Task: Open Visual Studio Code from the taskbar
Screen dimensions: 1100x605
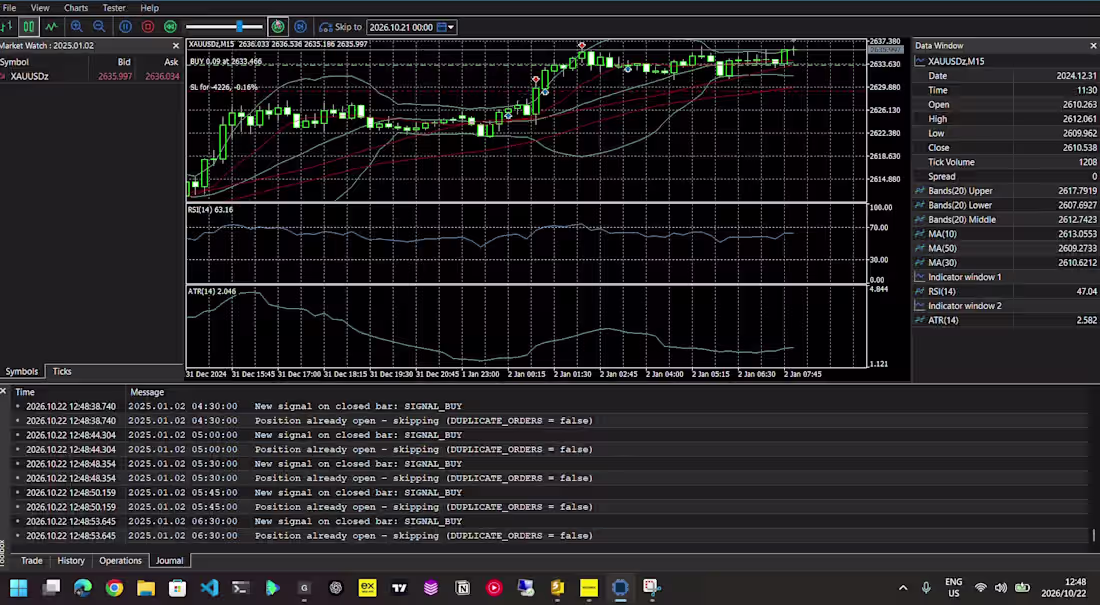Action: pyautogui.click(x=209, y=587)
